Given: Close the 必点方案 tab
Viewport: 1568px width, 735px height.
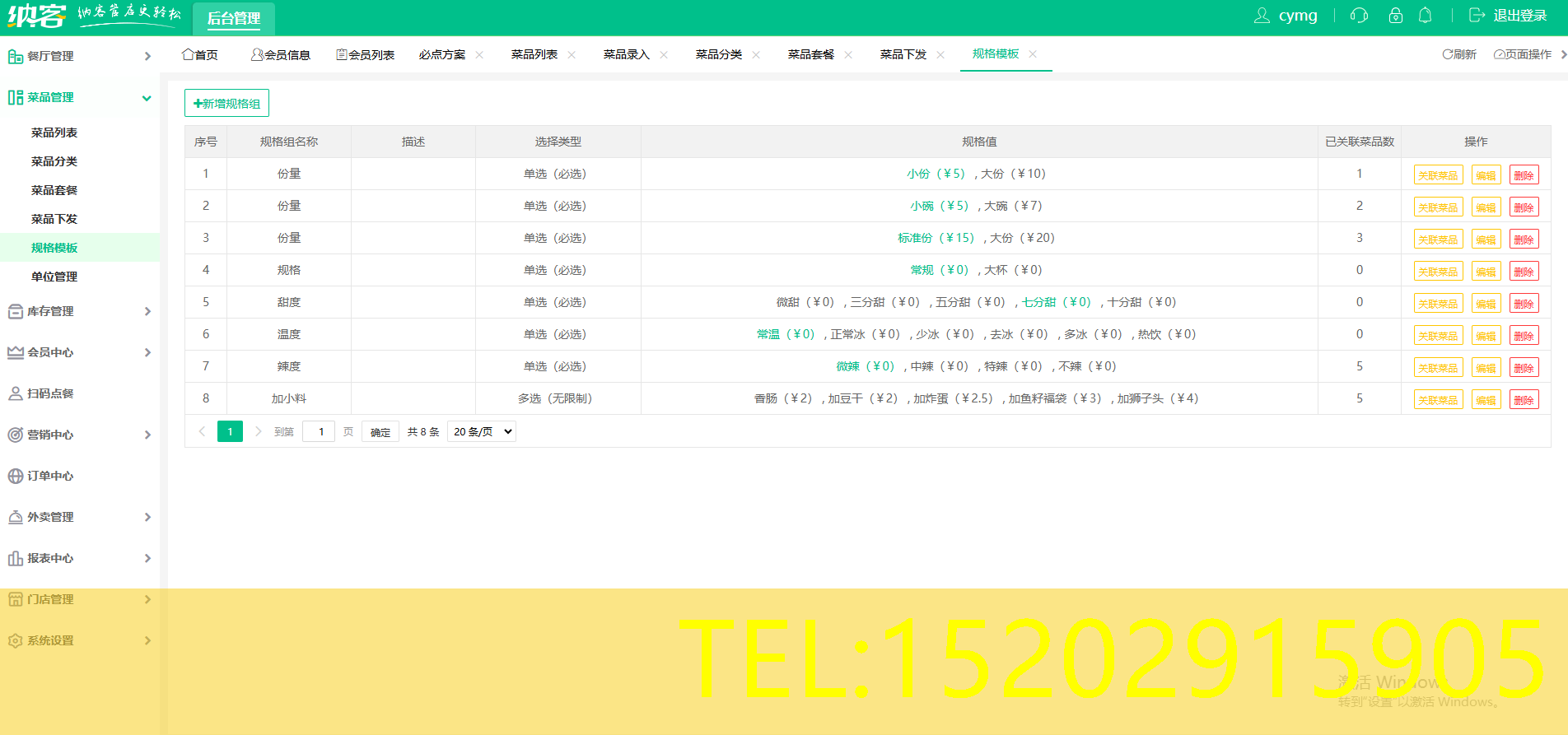Looking at the screenshot, I should (479, 54).
